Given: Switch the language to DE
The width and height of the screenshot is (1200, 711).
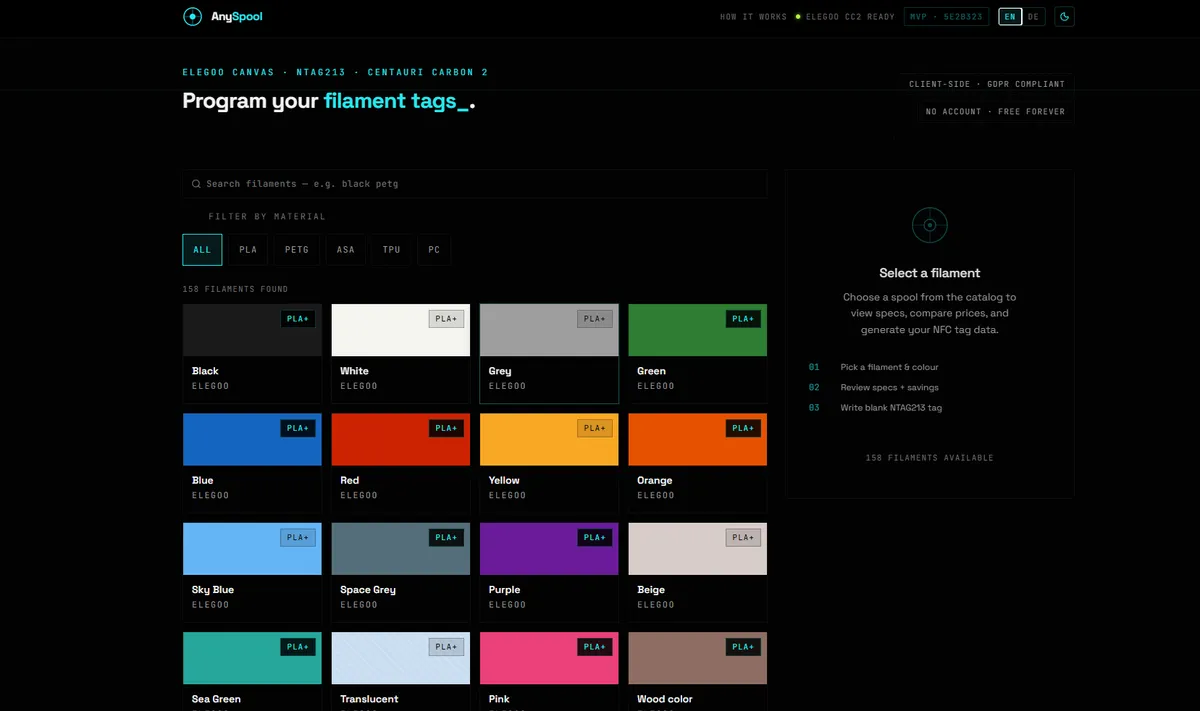Looking at the screenshot, I should (x=1033, y=16).
